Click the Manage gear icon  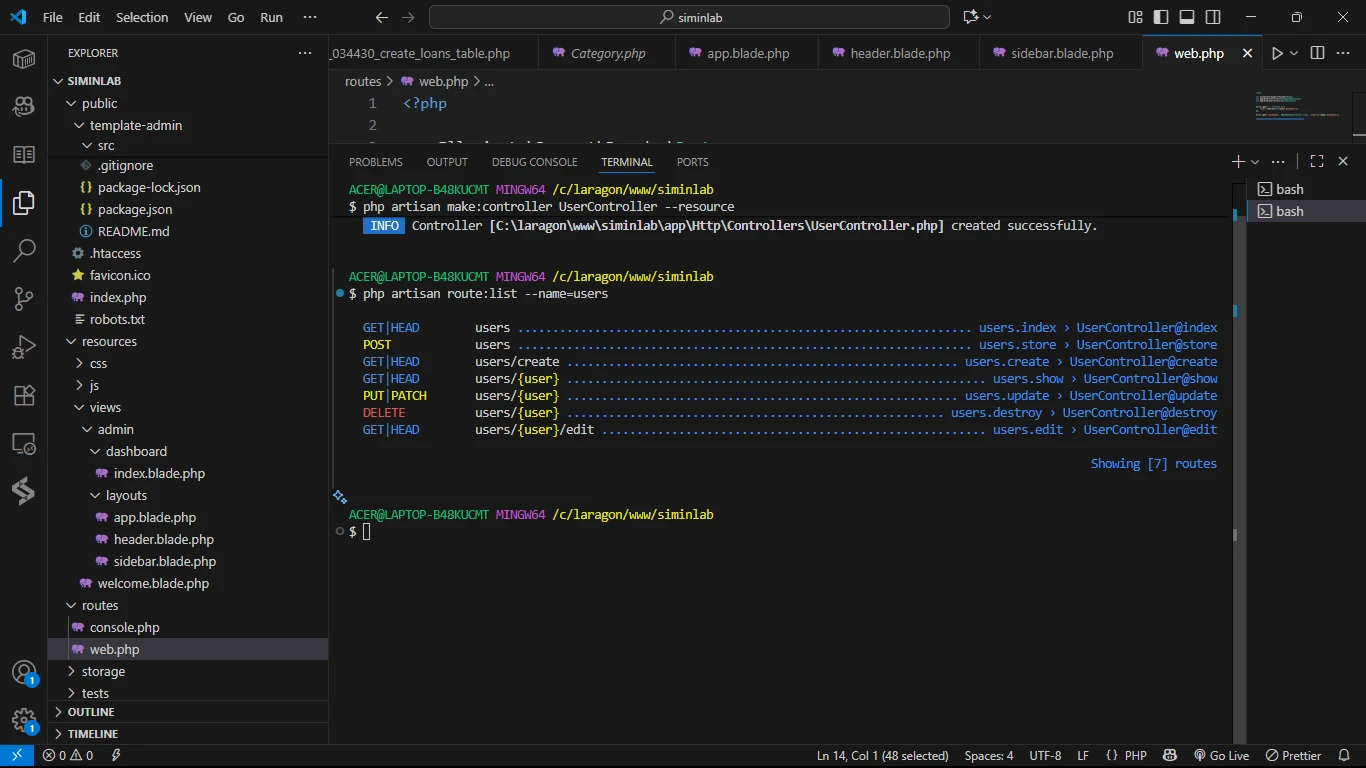point(24,721)
